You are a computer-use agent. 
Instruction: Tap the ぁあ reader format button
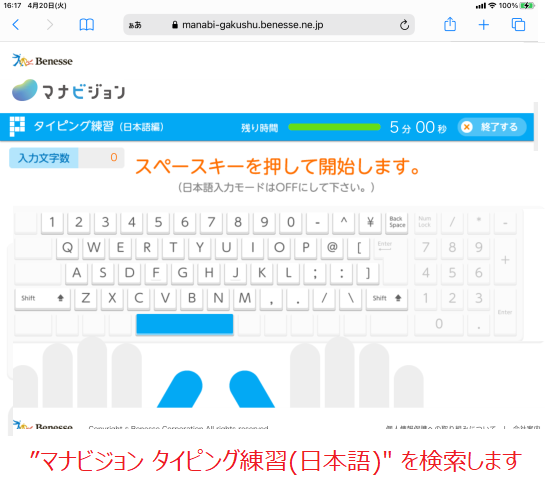point(135,25)
